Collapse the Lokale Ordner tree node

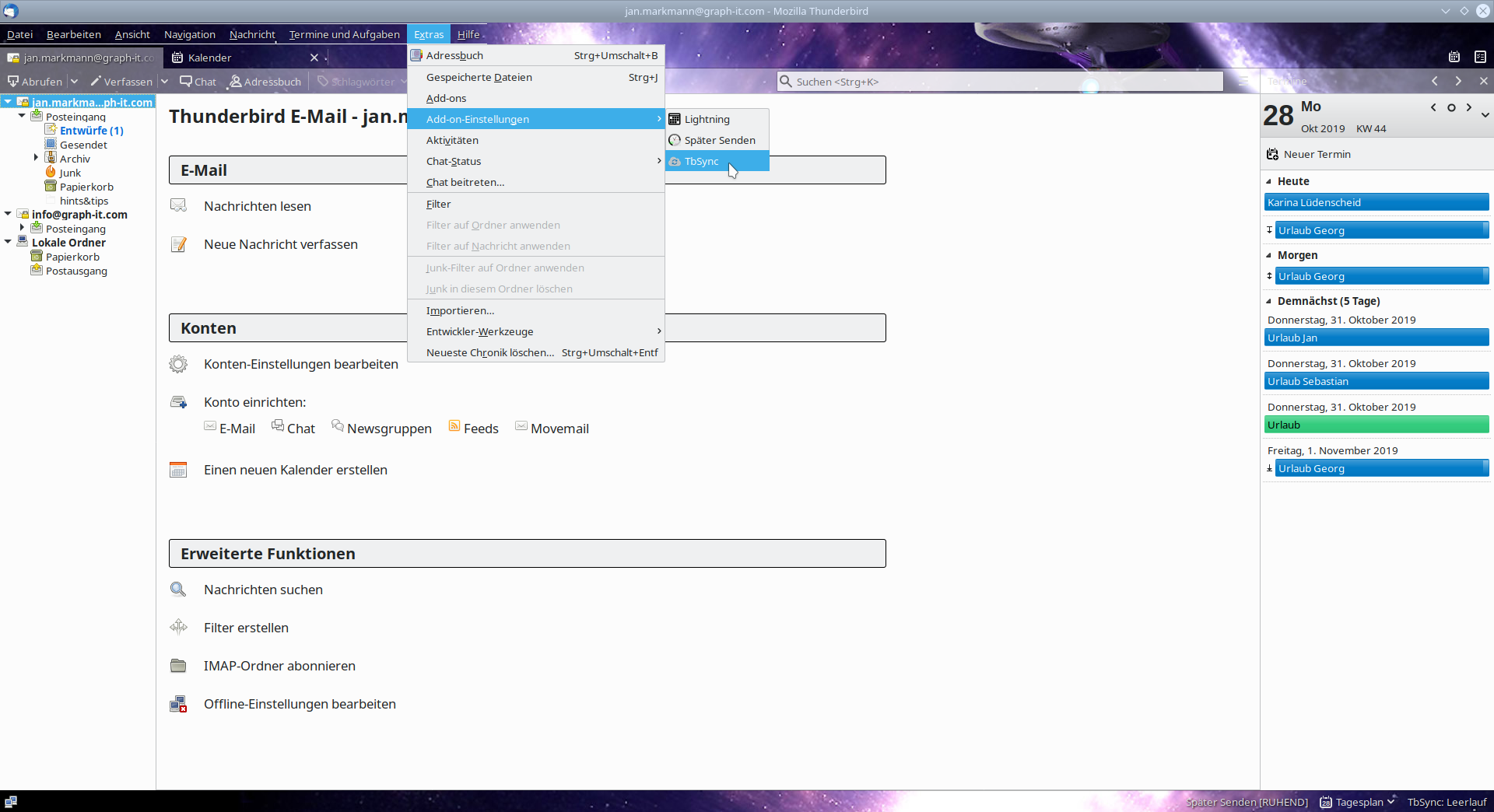[8, 242]
